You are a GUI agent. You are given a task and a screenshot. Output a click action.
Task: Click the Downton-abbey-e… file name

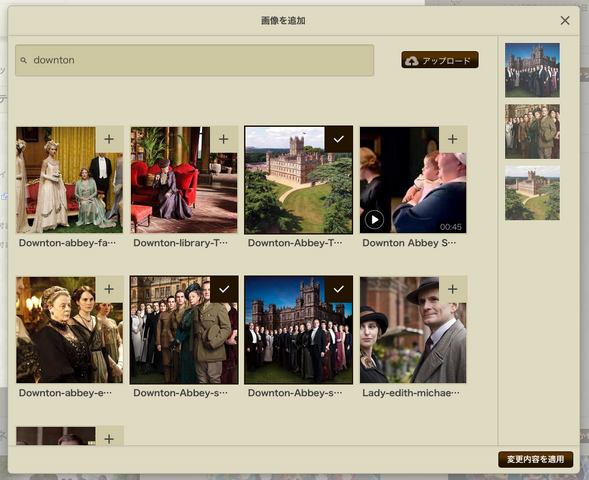(x=65, y=393)
